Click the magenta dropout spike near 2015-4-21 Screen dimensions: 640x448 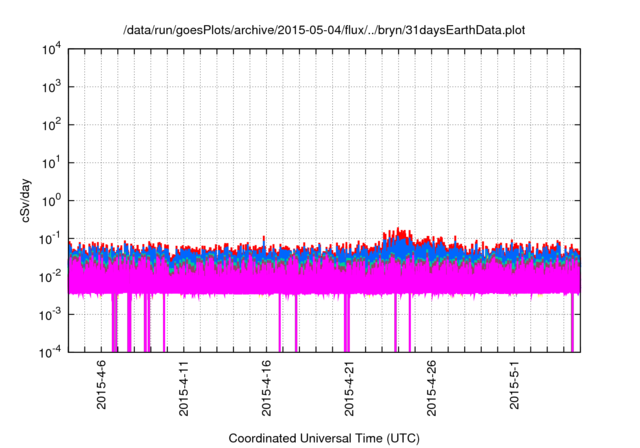pyautogui.click(x=347, y=322)
